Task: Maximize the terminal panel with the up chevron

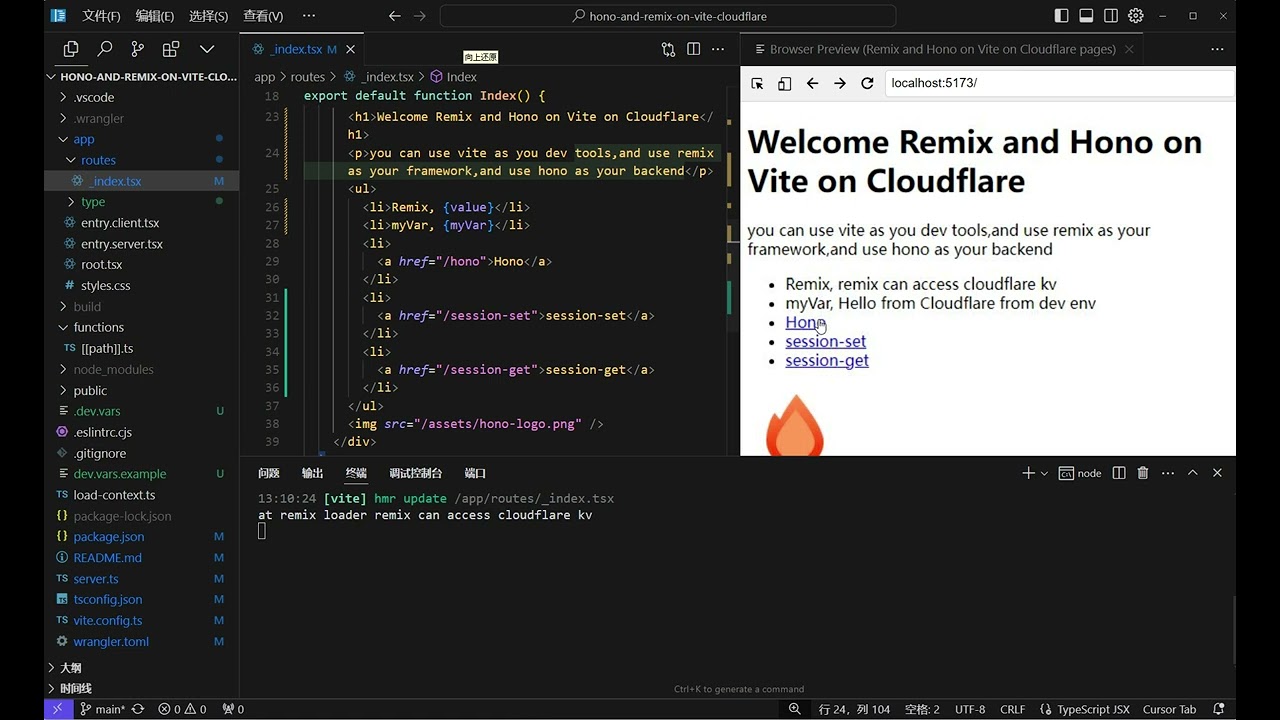Action: [x=1192, y=473]
